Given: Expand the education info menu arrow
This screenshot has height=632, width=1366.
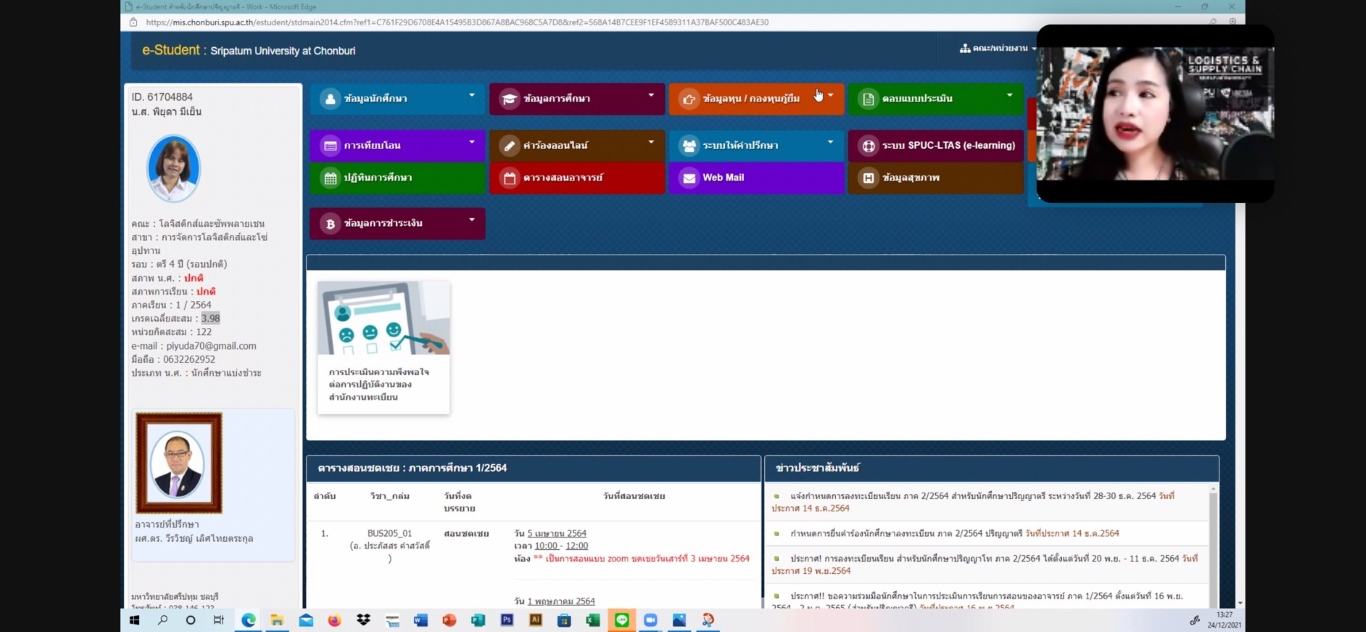Looking at the screenshot, I should pos(651,96).
